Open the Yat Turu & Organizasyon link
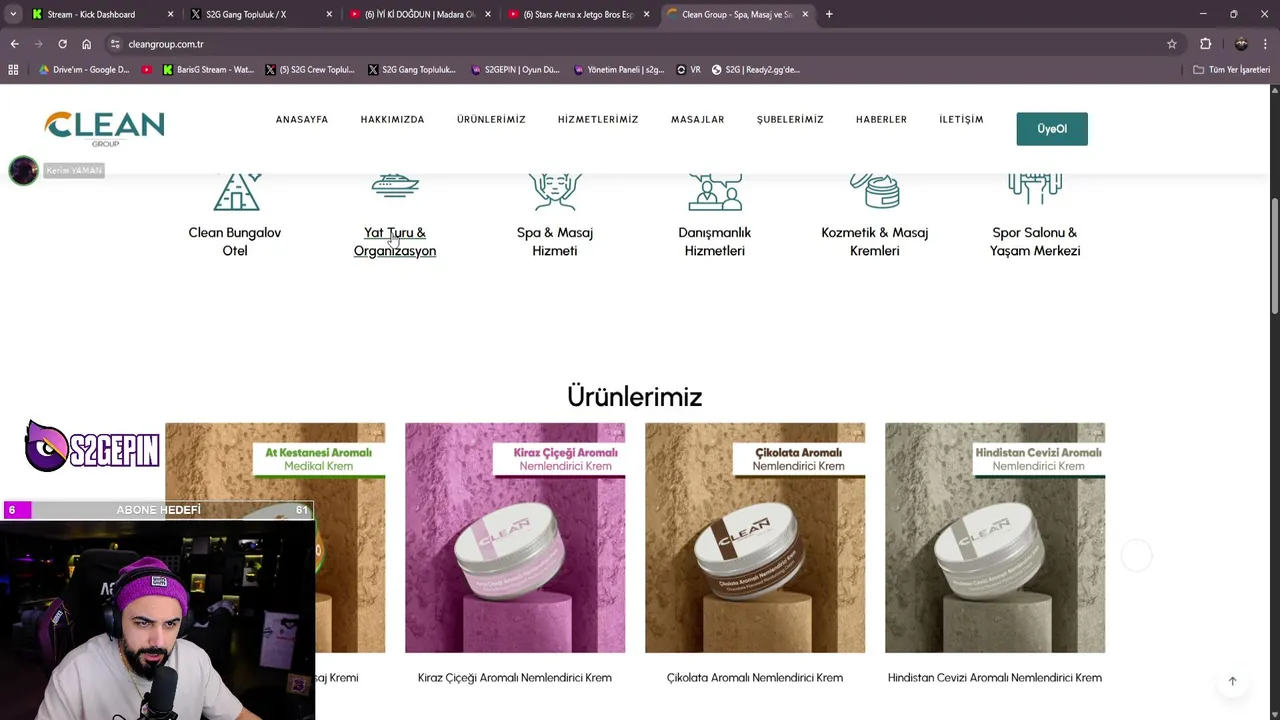 point(395,241)
